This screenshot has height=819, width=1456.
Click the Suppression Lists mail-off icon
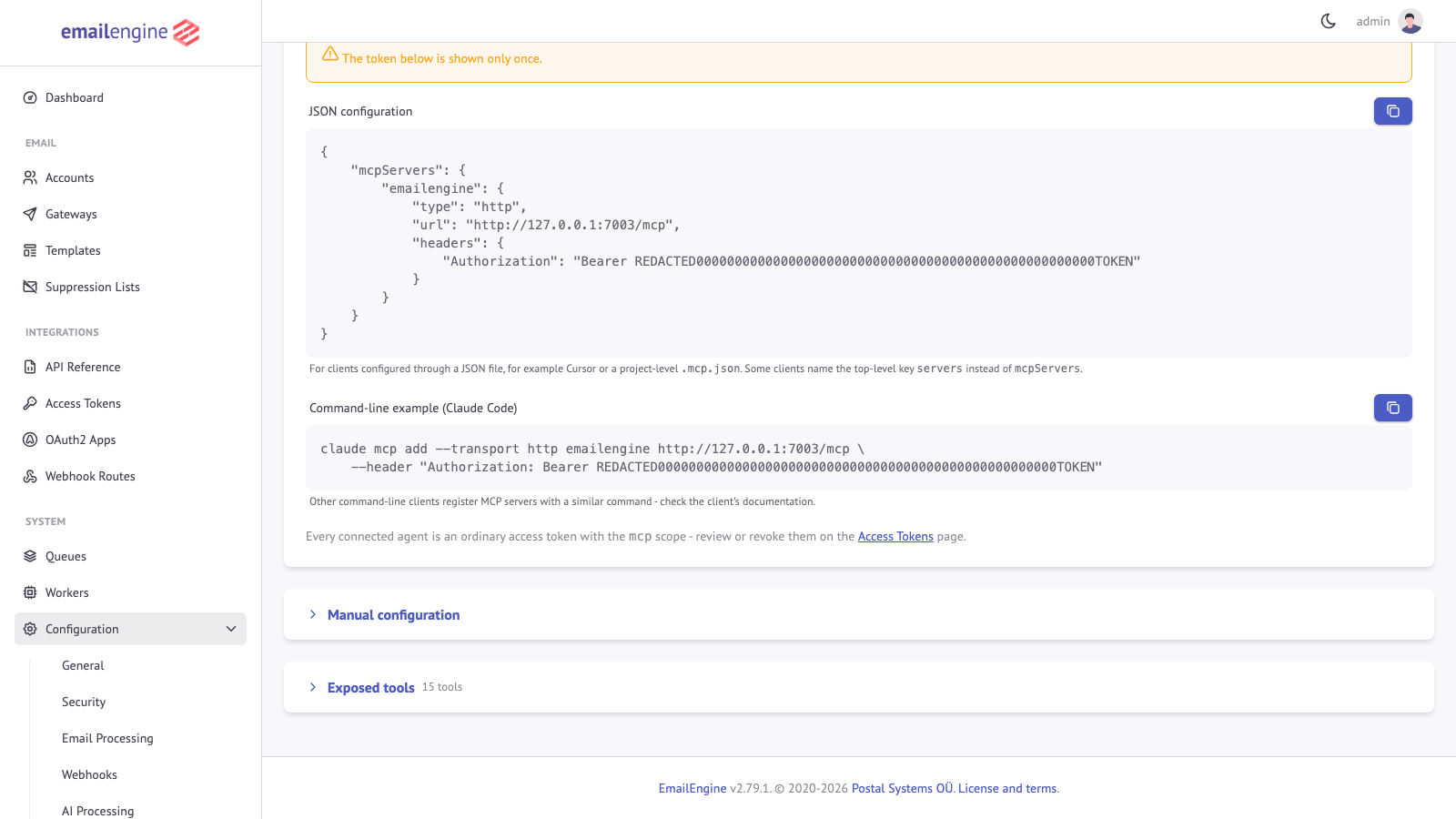tap(30, 287)
